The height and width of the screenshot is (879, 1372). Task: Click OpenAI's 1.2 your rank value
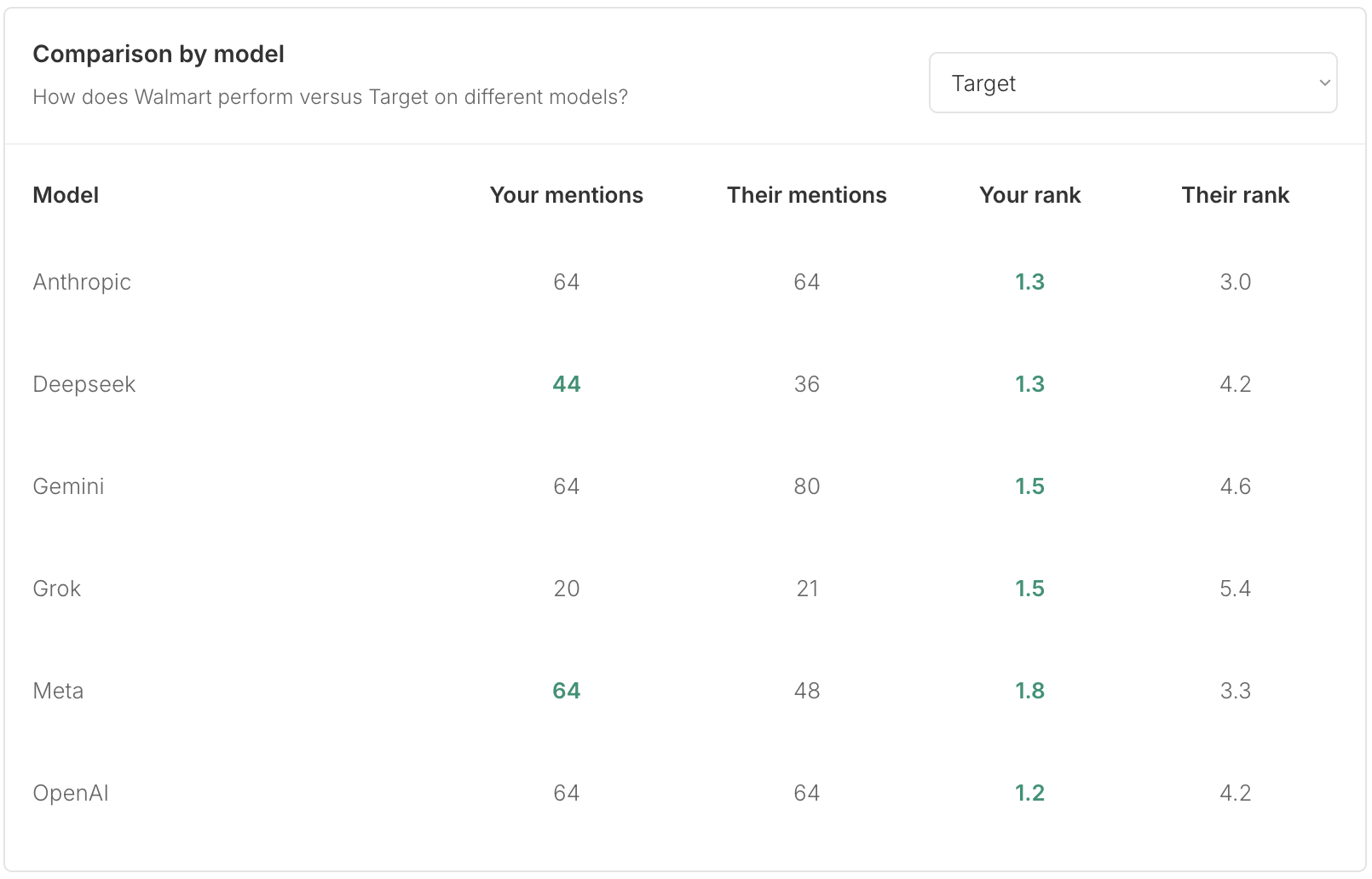[x=1029, y=793]
